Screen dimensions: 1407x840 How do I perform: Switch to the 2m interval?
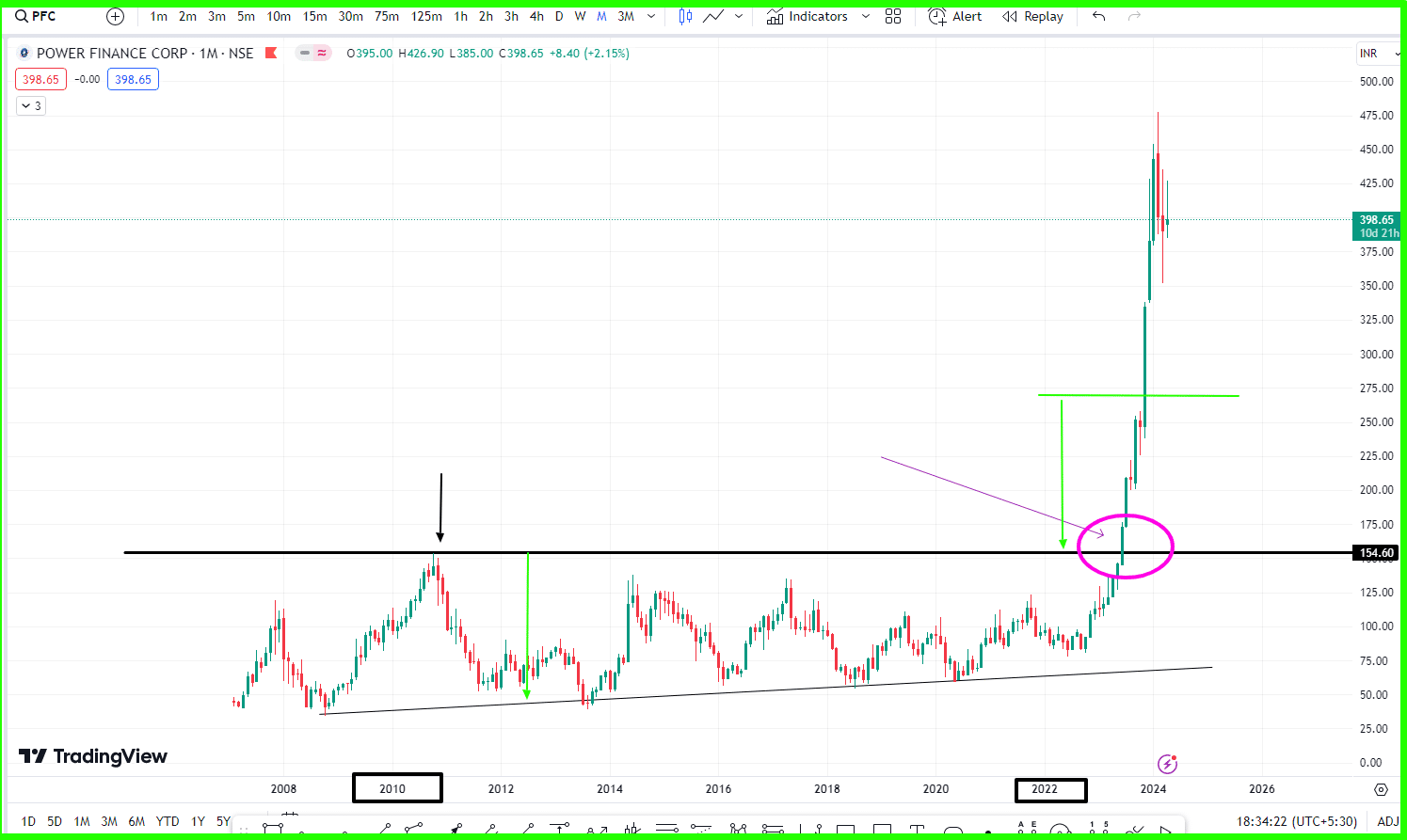click(x=188, y=16)
